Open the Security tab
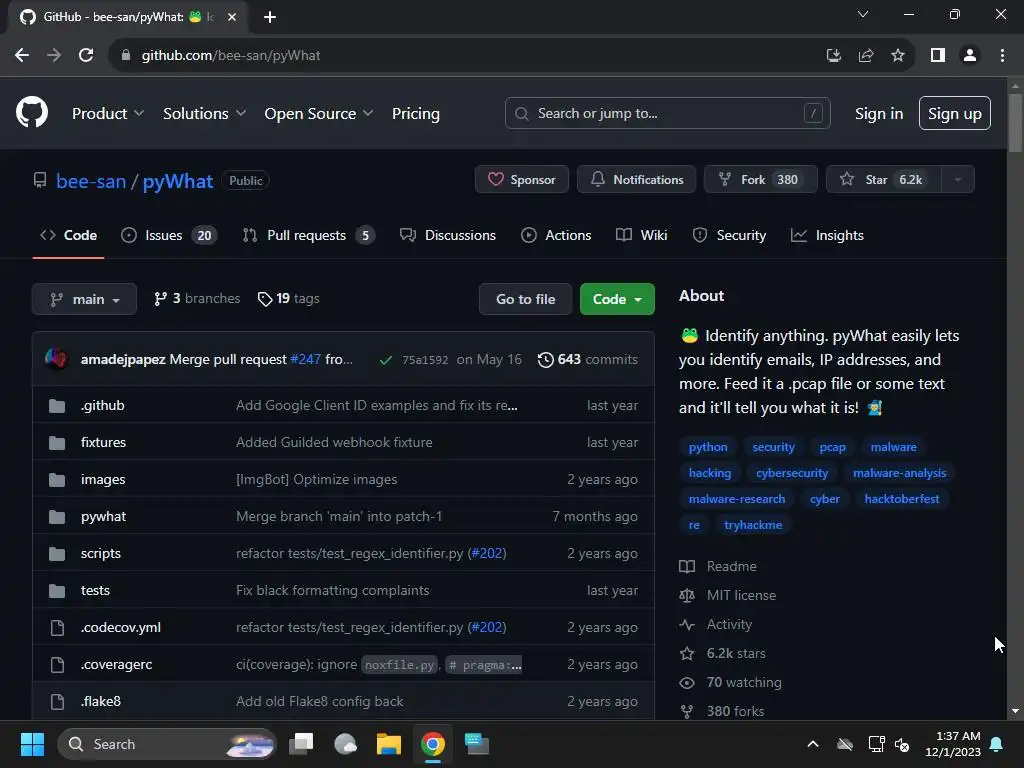This screenshot has height=768, width=1024. click(729, 235)
